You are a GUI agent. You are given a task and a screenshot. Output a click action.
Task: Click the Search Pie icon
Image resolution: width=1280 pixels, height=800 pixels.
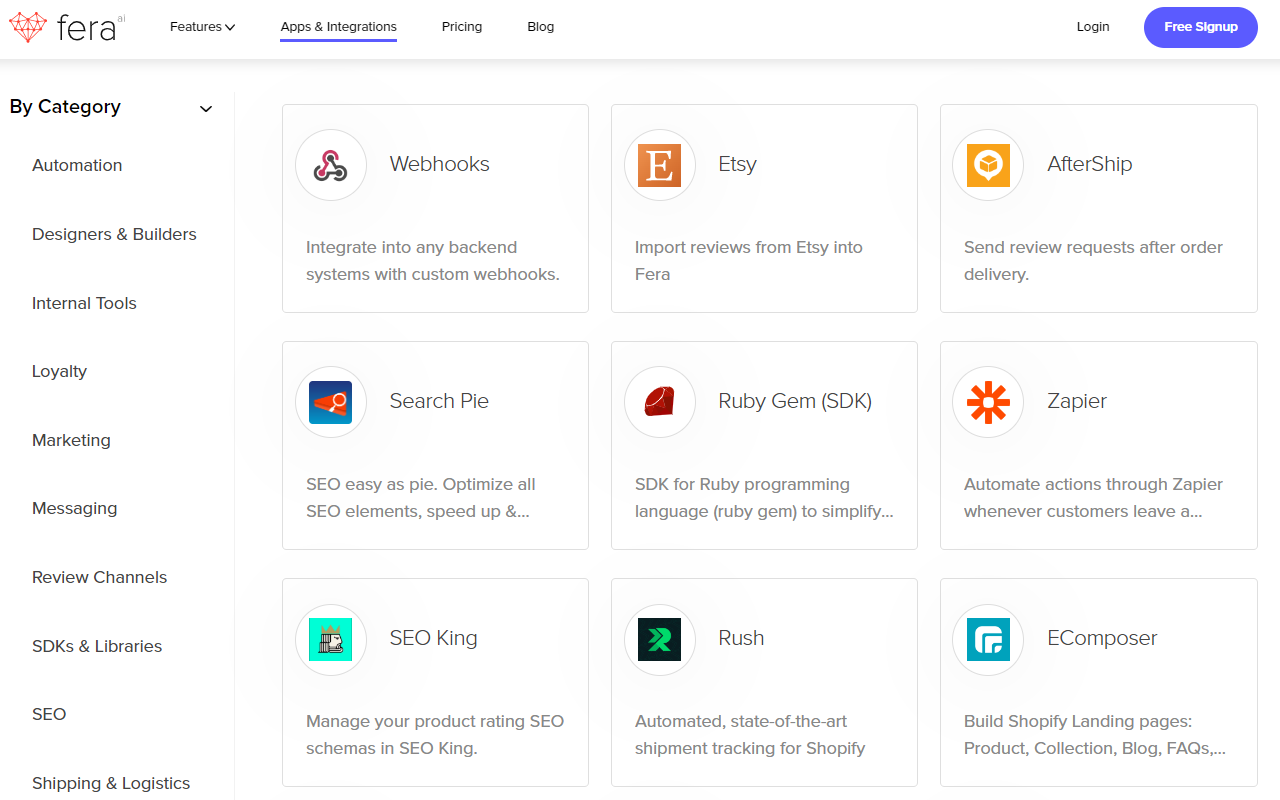(331, 402)
